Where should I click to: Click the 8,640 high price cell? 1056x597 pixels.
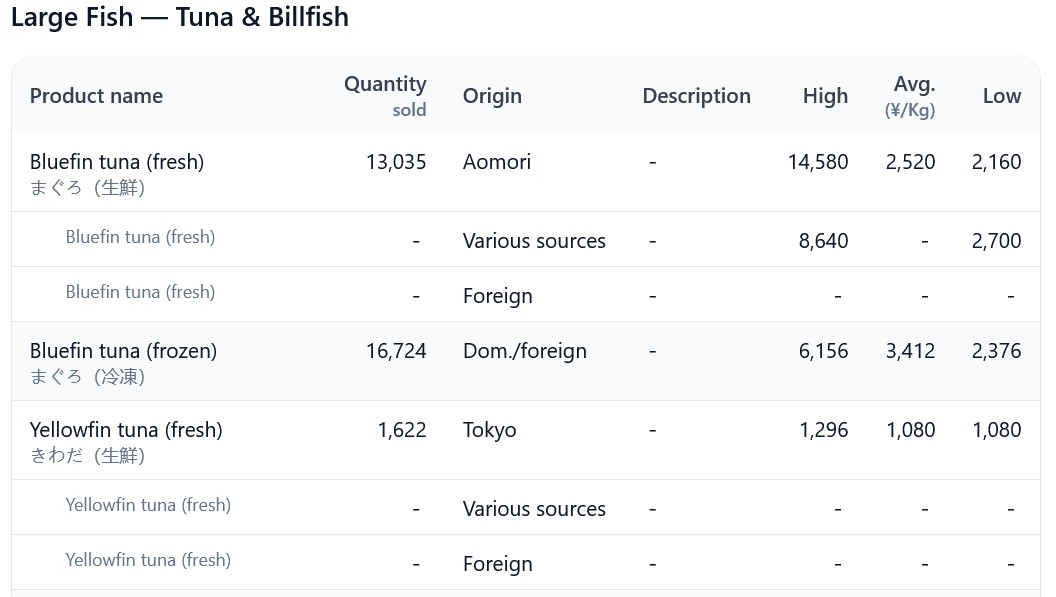823,241
